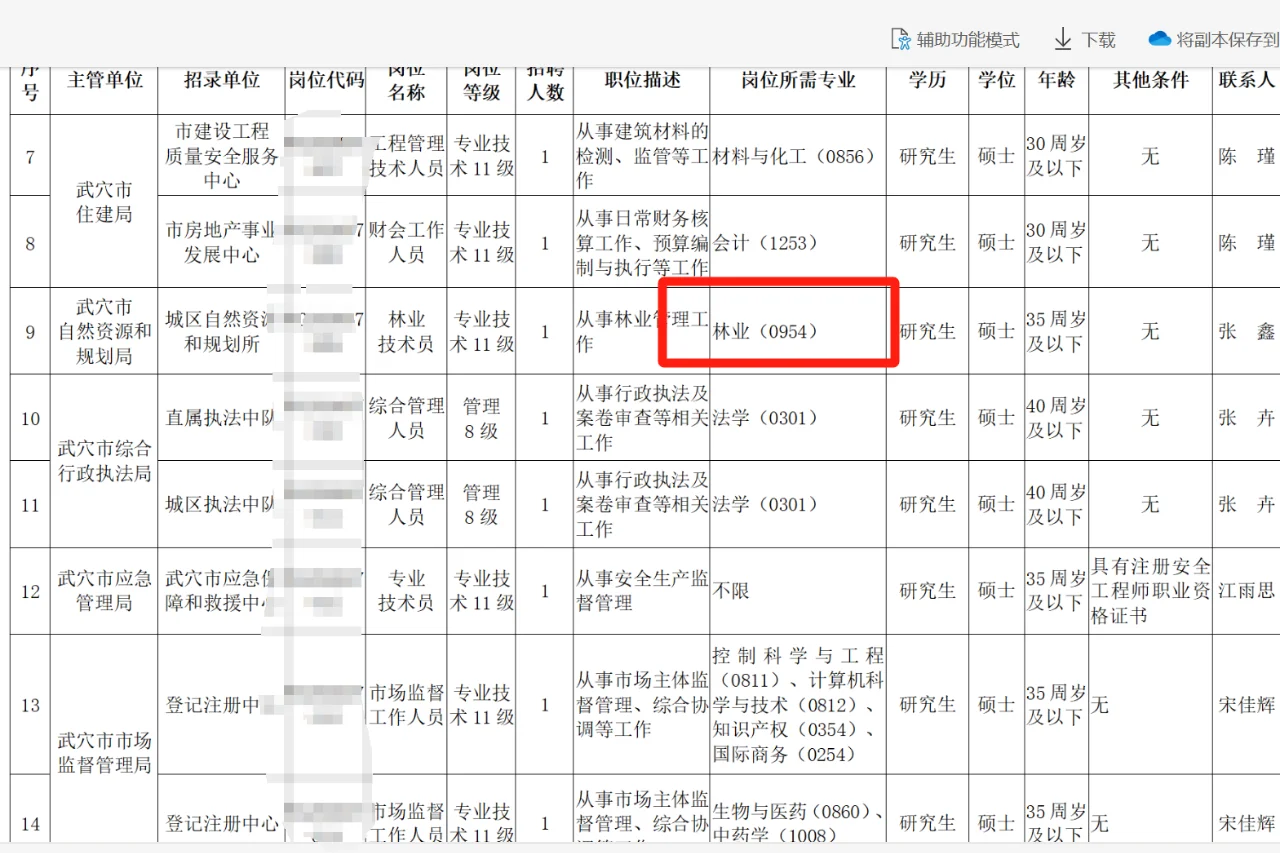The image size is (1280, 853).
Task: Click the 林业技术员 cell
Action: point(406,331)
